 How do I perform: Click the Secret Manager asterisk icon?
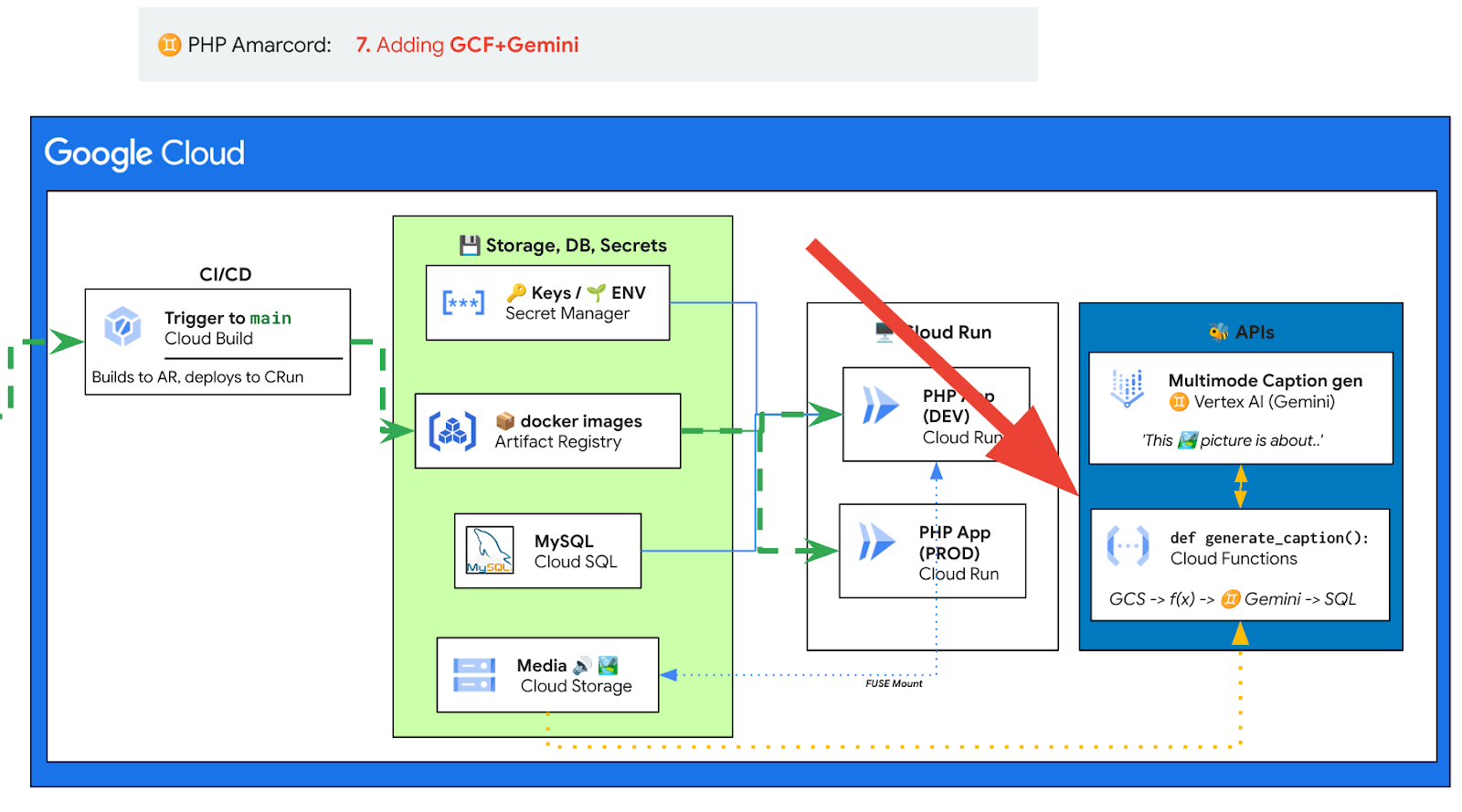(463, 302)
